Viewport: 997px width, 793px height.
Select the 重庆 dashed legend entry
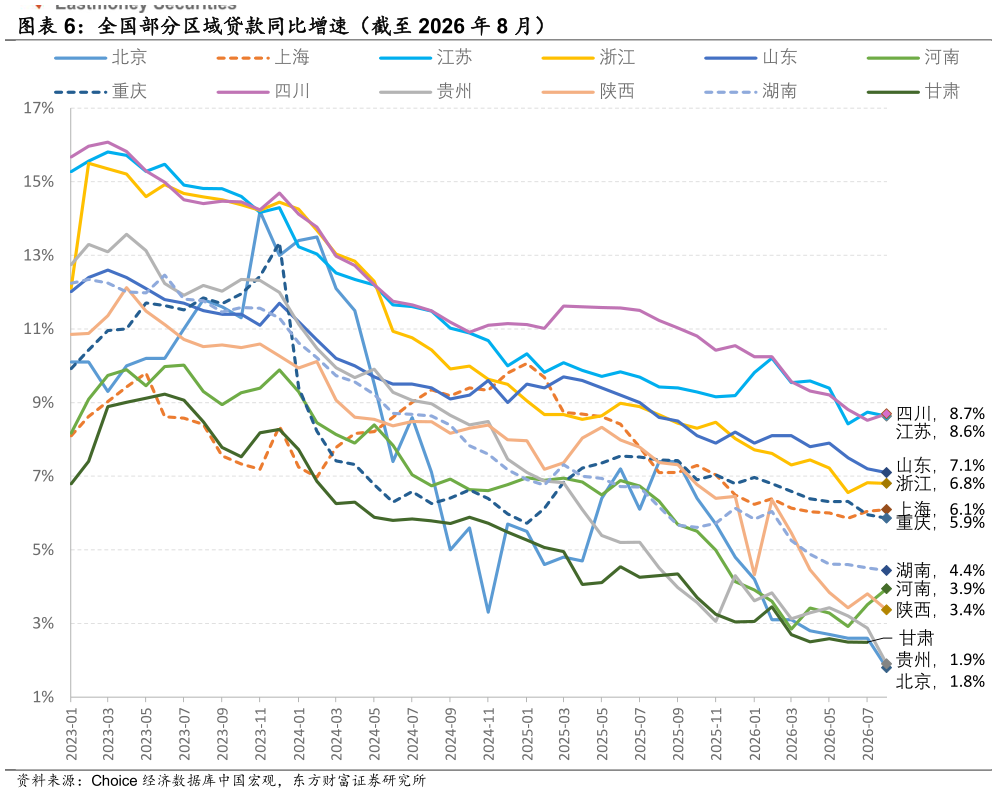coord(100,91)
